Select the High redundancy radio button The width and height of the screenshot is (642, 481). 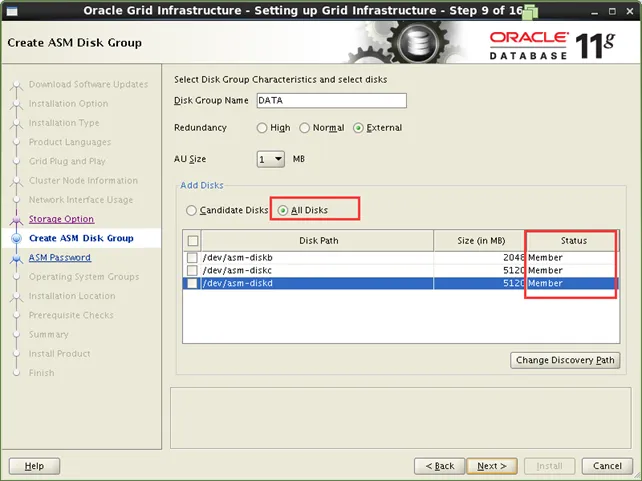(x=262, y=129)
